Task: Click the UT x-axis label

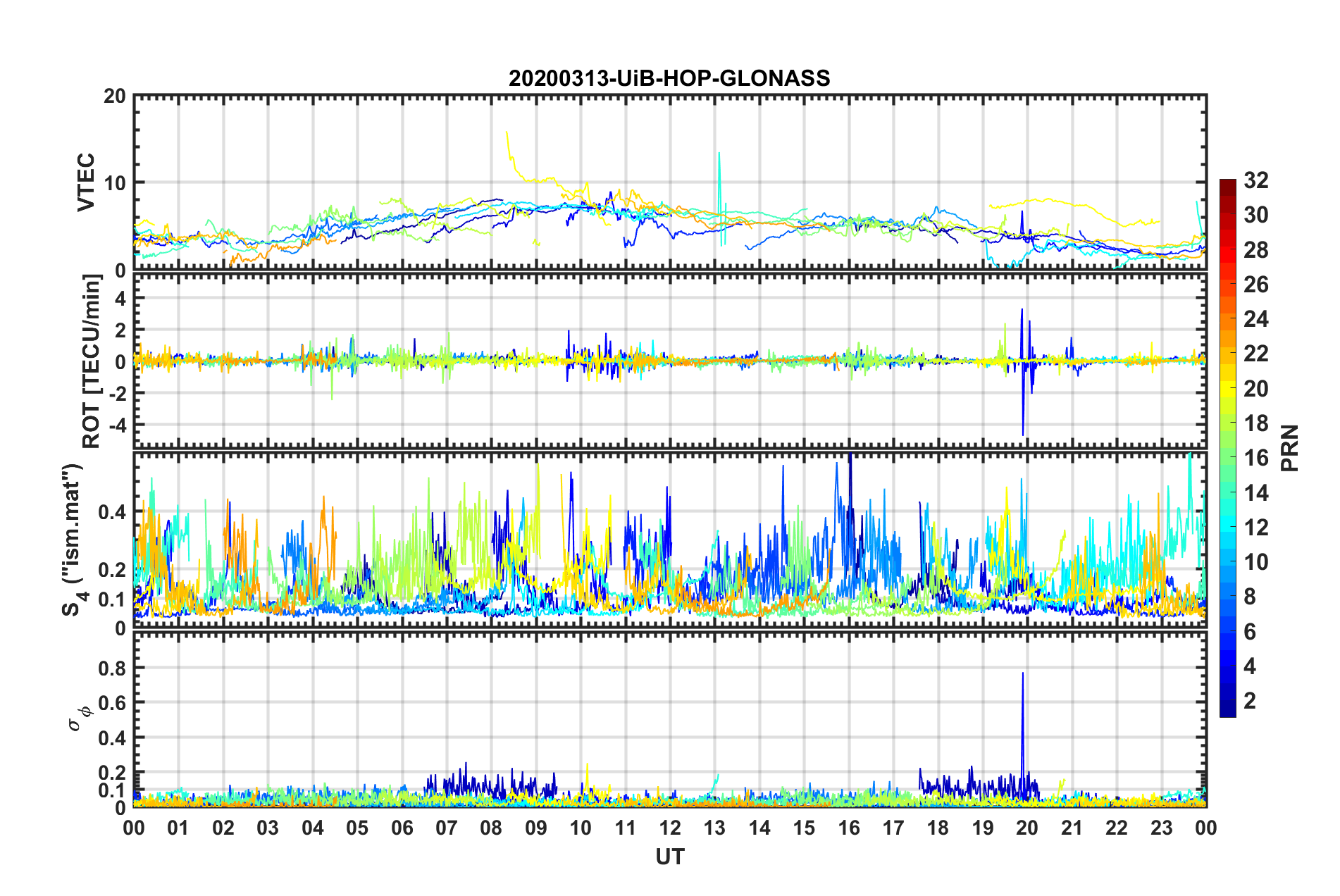Action: pyautogui.click(x=670, y=857)
